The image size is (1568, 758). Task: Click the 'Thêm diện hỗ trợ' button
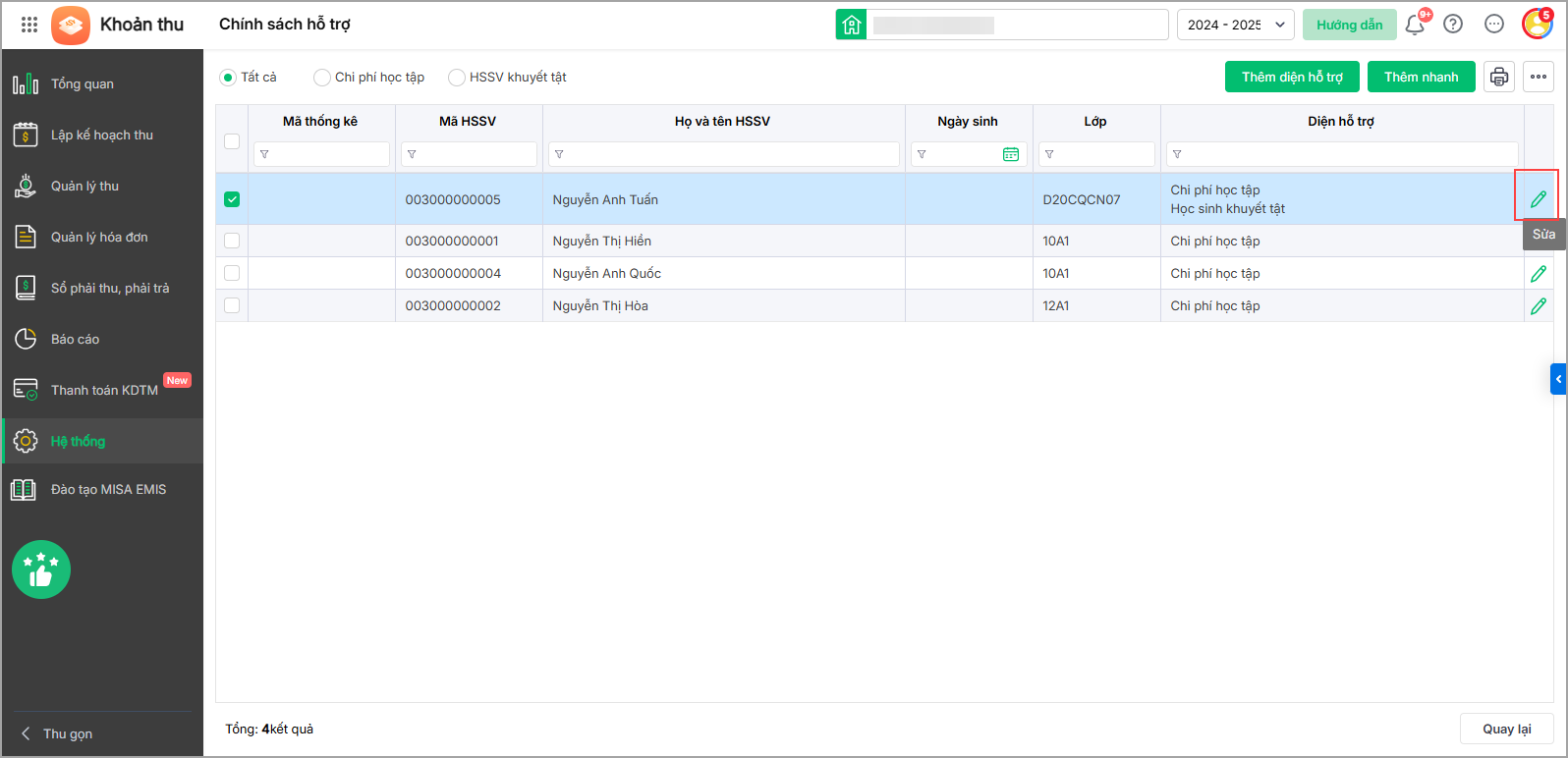click(1291, 77)
